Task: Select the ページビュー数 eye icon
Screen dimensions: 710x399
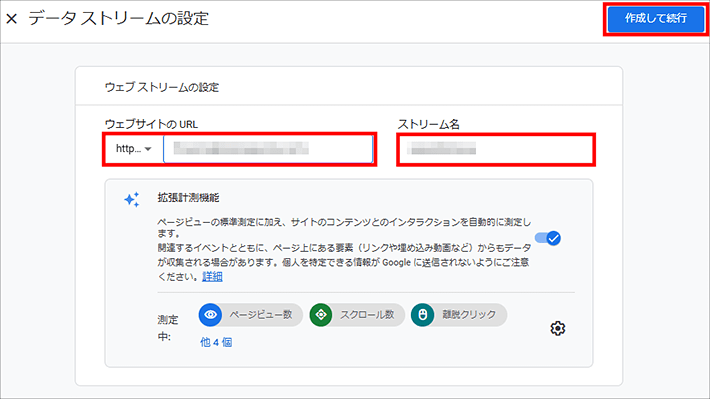Action: click(x=210, y=315)
